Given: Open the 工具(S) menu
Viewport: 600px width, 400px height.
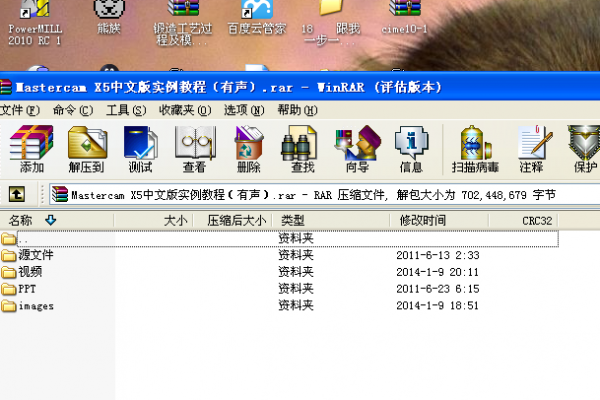Looking at the screenshot, I should point(126,111).
